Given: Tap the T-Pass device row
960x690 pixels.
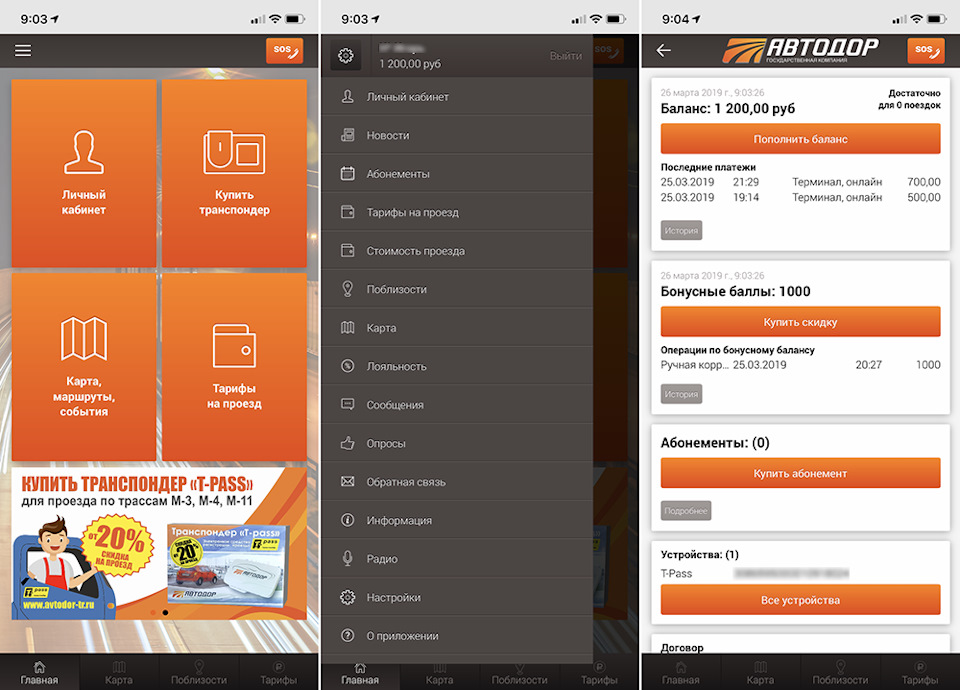Looking at the screenshot, I should pos(800,574).
